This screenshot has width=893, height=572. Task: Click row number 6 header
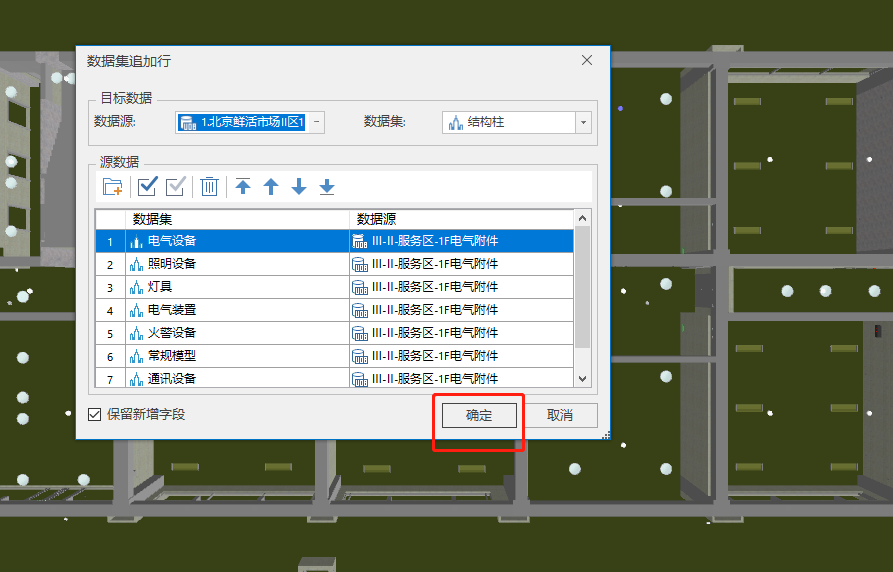click(110, 356)
